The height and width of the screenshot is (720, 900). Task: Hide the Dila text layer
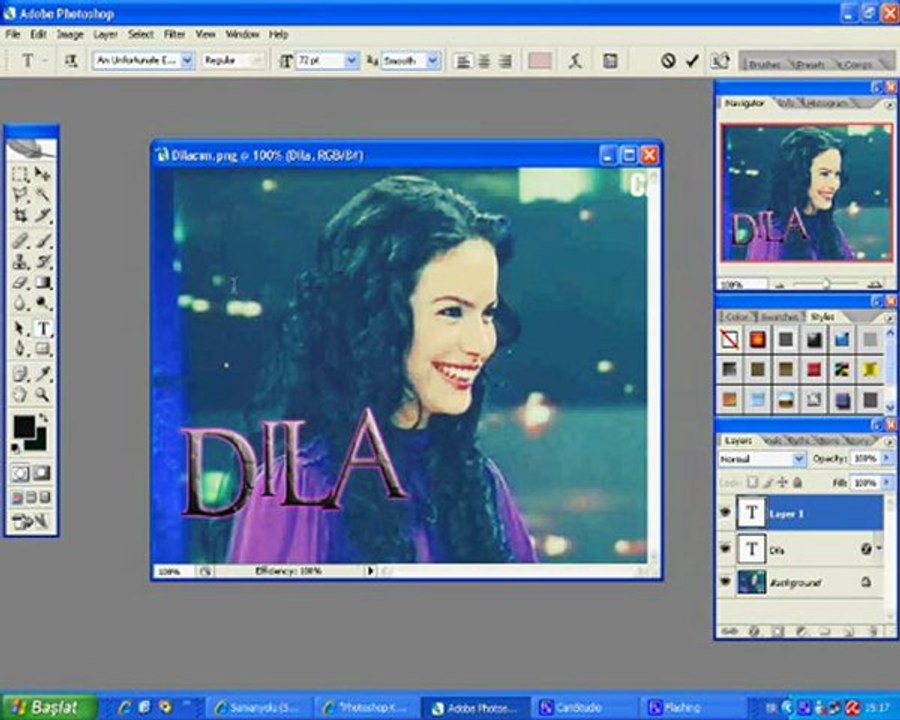[726, 548]
